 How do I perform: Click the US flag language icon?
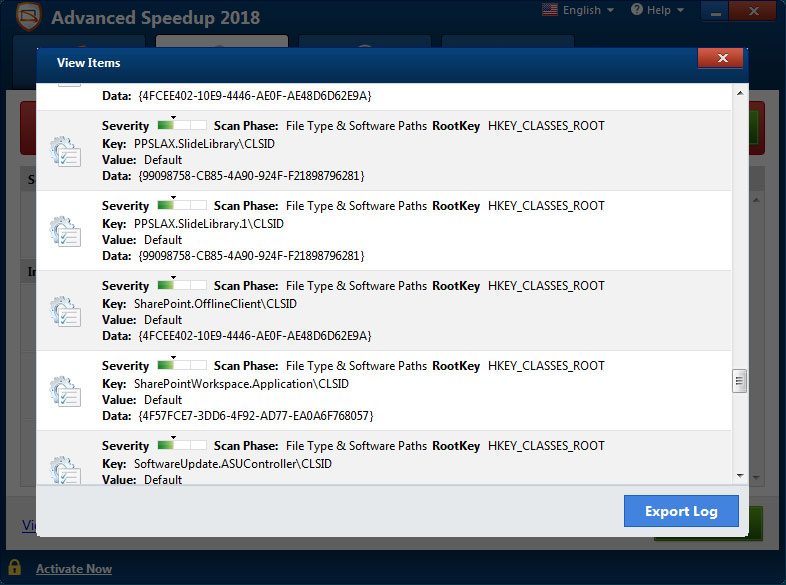click(x=550, y=10)
